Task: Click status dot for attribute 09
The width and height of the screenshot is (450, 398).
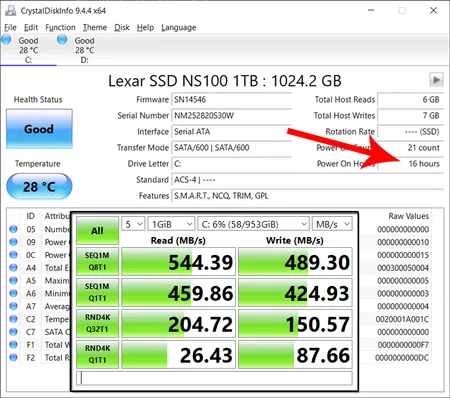Action: click(13, 242)
